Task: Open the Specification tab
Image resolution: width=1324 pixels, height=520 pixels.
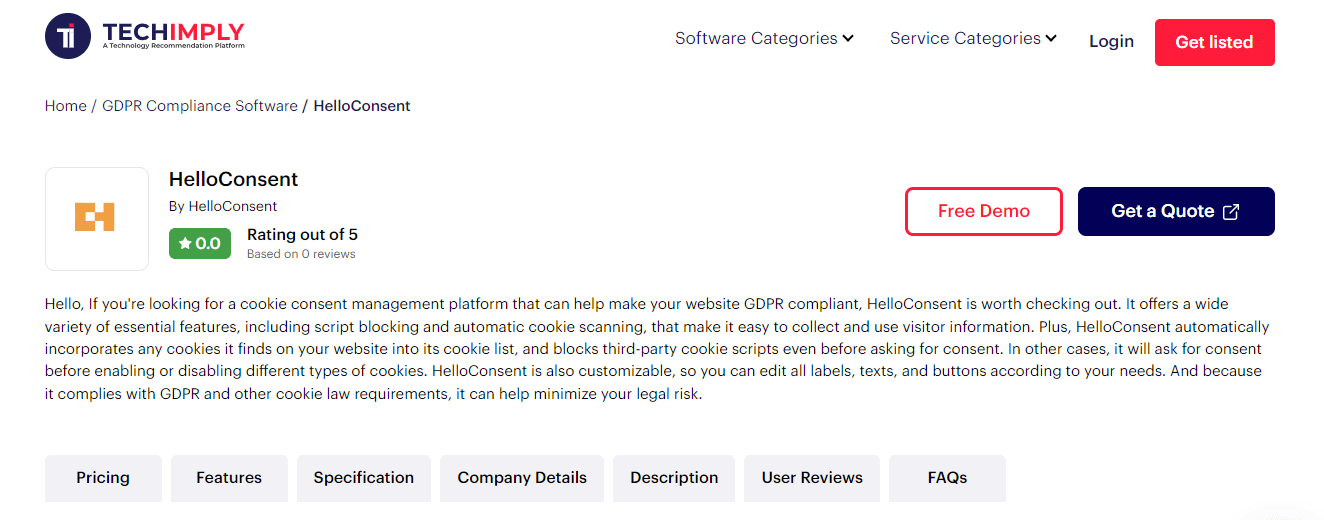Action: coord(363,478)
